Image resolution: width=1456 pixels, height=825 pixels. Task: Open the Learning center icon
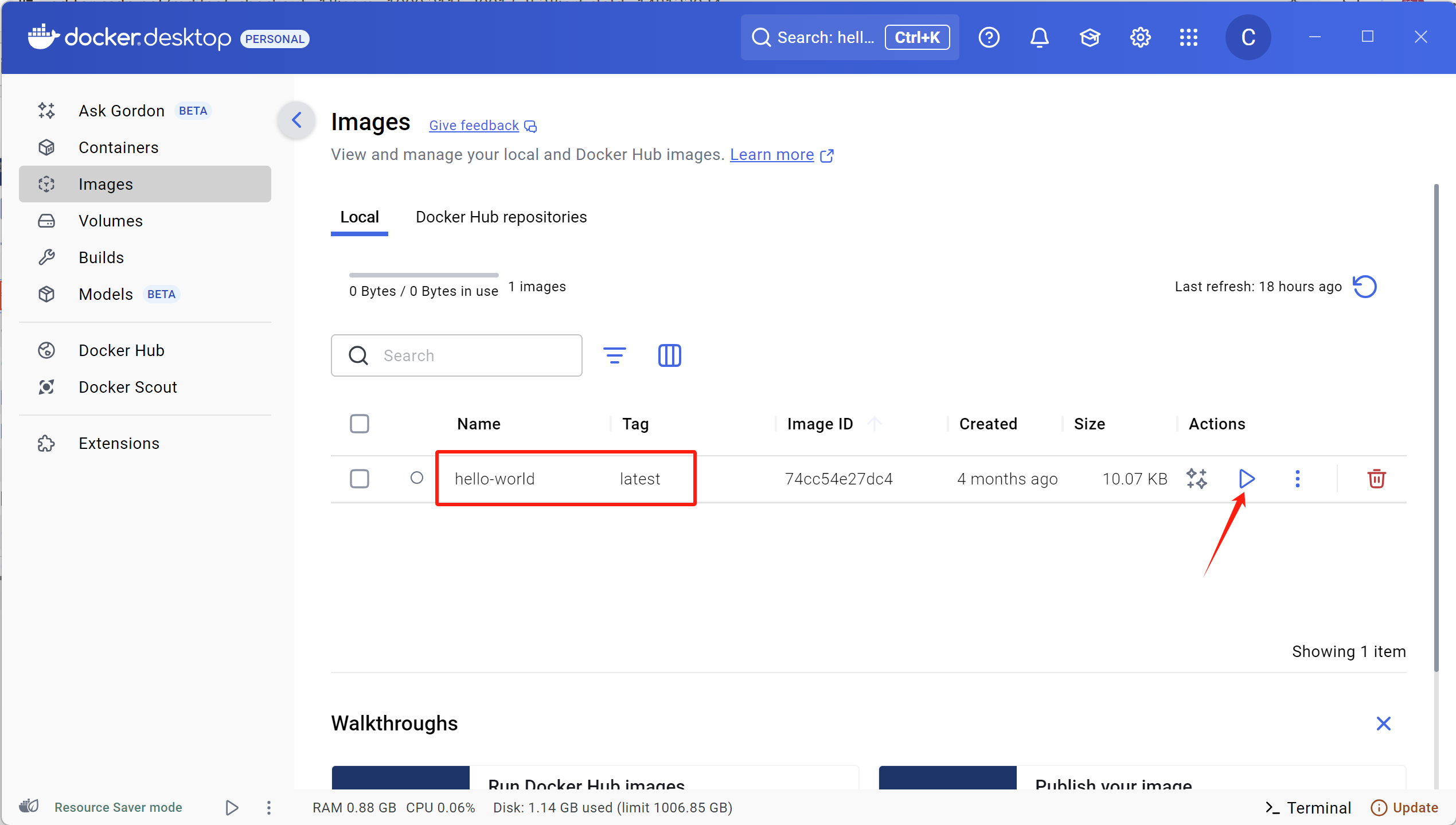coord(1090,38)
